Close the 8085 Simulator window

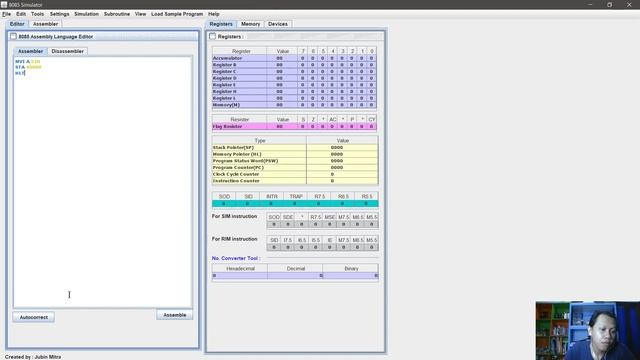[x=629, y=4]
